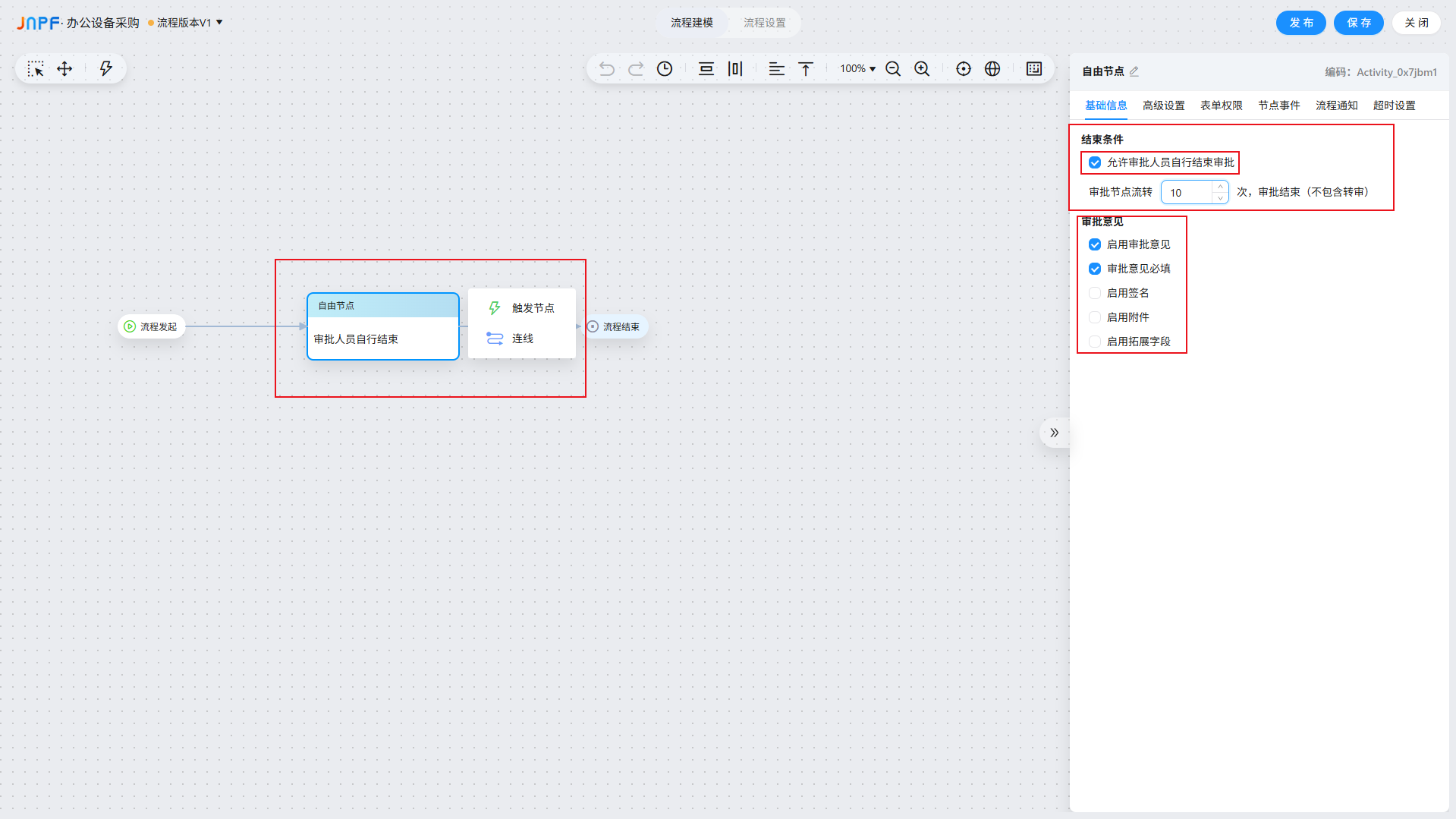Click the undo arrow icon
Screen dimensions: 1456x819
606,69
